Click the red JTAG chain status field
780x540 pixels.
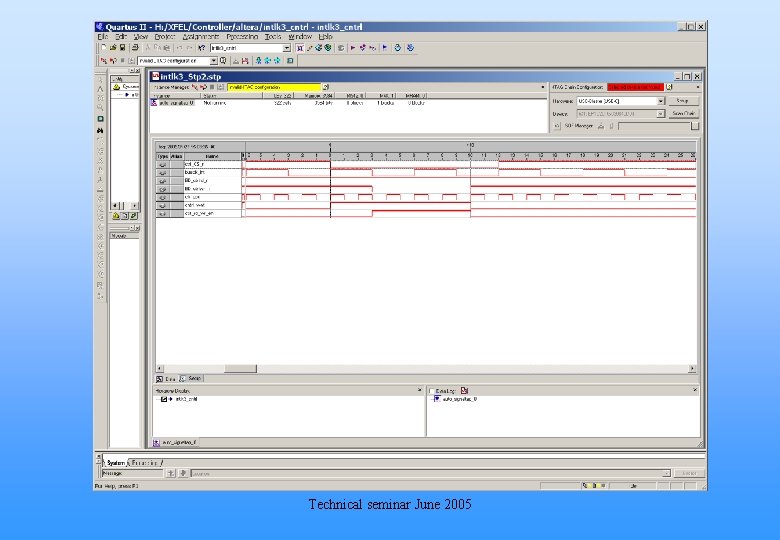pyautogui.click(x=635, y=87)
